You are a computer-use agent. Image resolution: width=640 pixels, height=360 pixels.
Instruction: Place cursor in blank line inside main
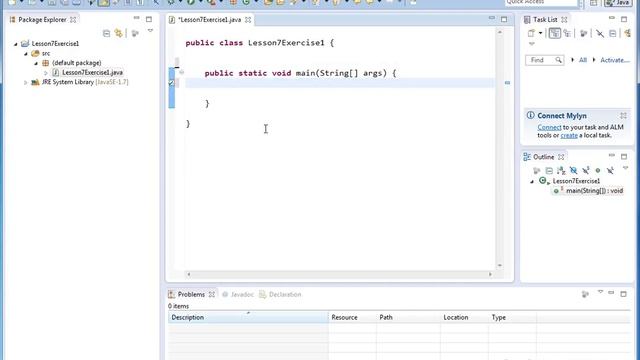pyautogui.click(x=340, y=83)
